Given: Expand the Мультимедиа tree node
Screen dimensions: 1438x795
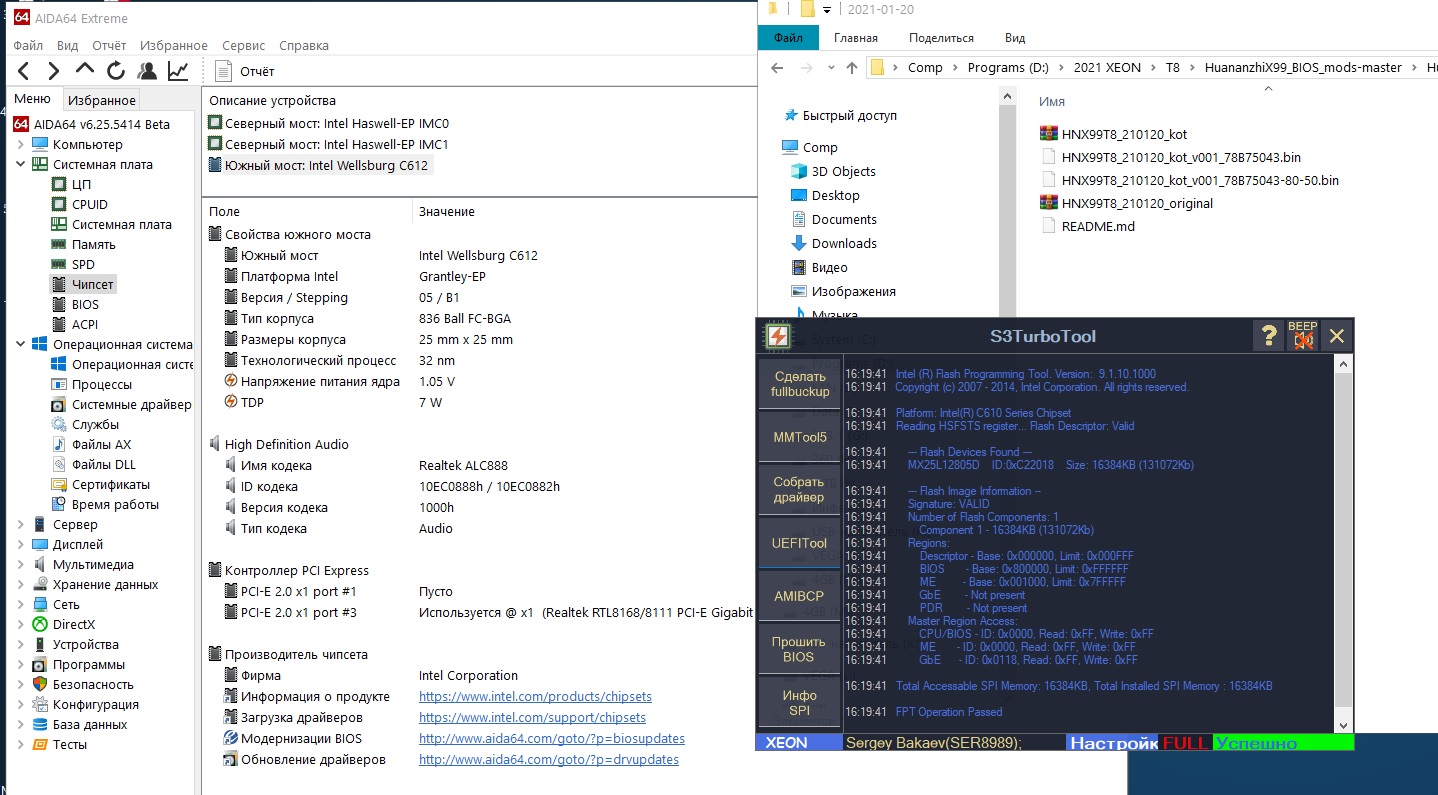Looking at the screenshot, I should 21,564.
